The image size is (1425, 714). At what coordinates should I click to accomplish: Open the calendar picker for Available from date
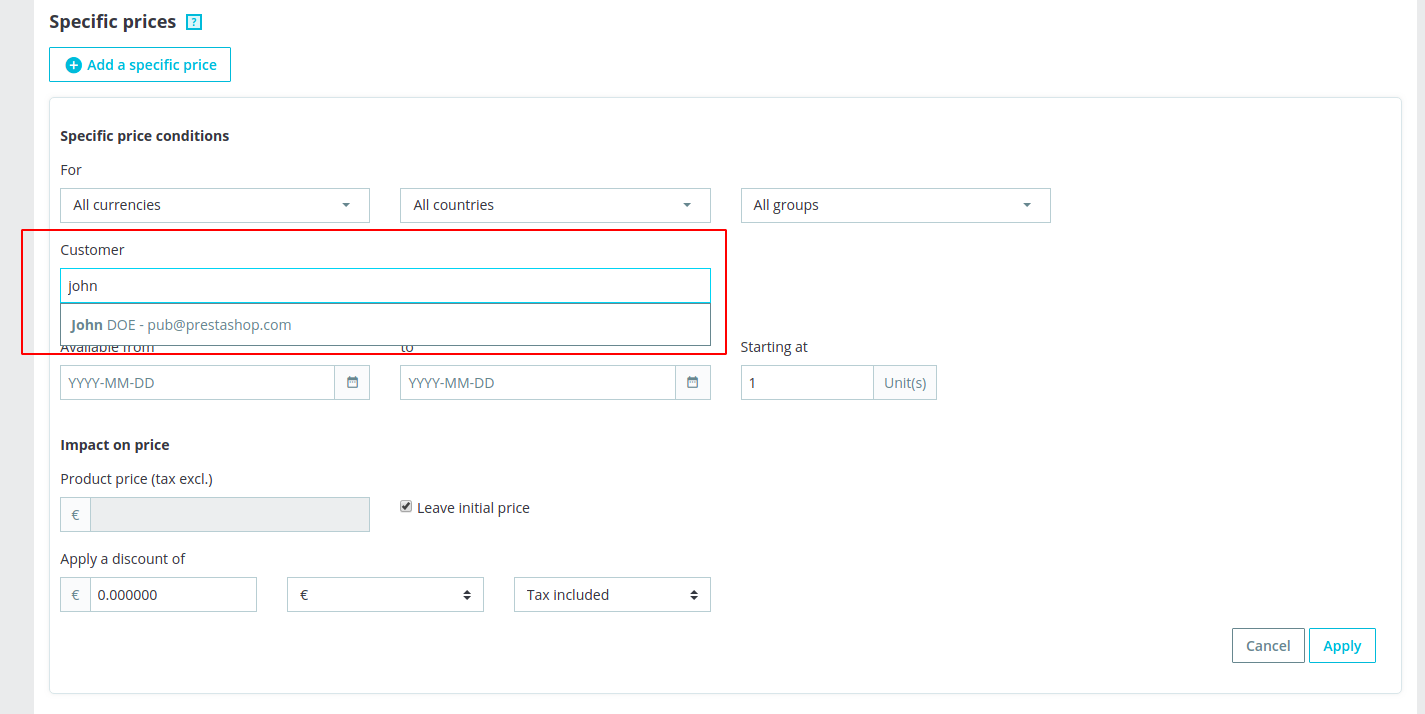pyautogui.click(x=354, y=382)
